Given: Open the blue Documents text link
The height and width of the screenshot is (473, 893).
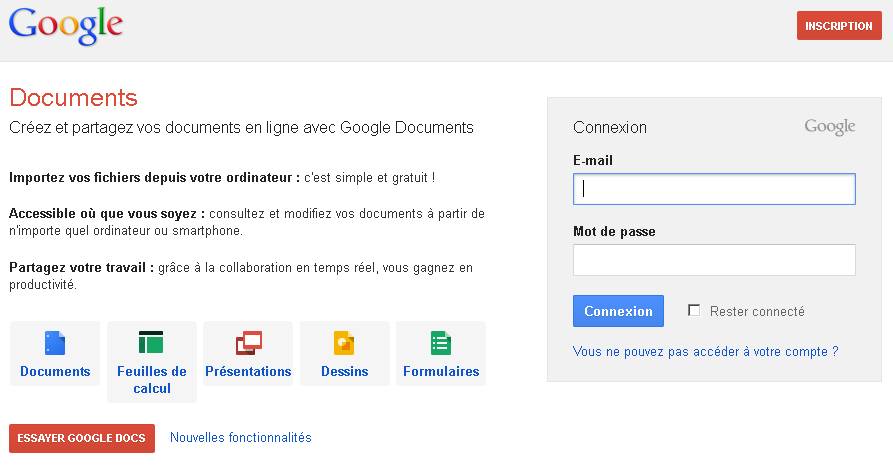Looking at the screenshot, I should [55, 371].
